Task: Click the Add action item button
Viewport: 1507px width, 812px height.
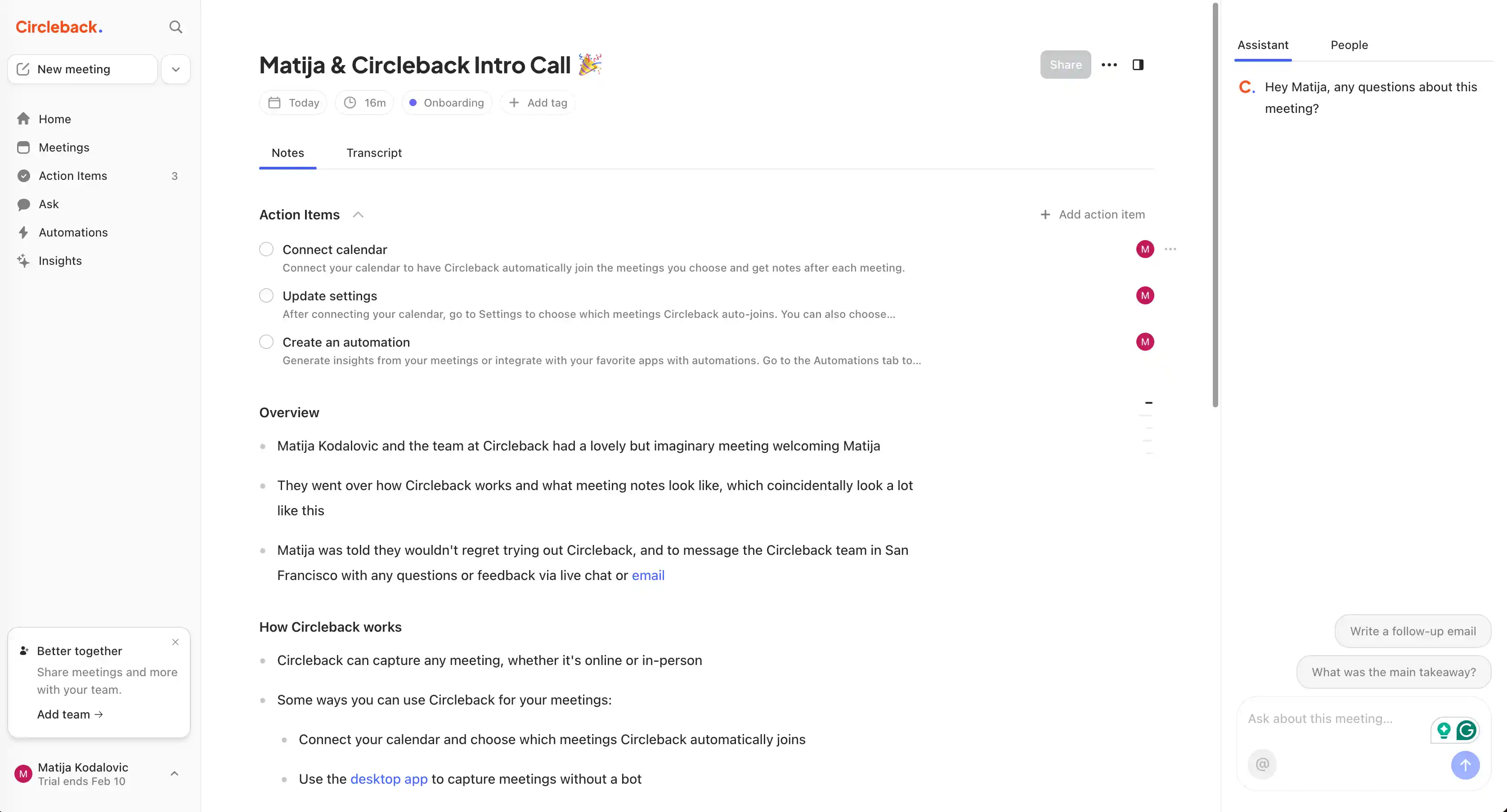Action: pos(1093,214)
